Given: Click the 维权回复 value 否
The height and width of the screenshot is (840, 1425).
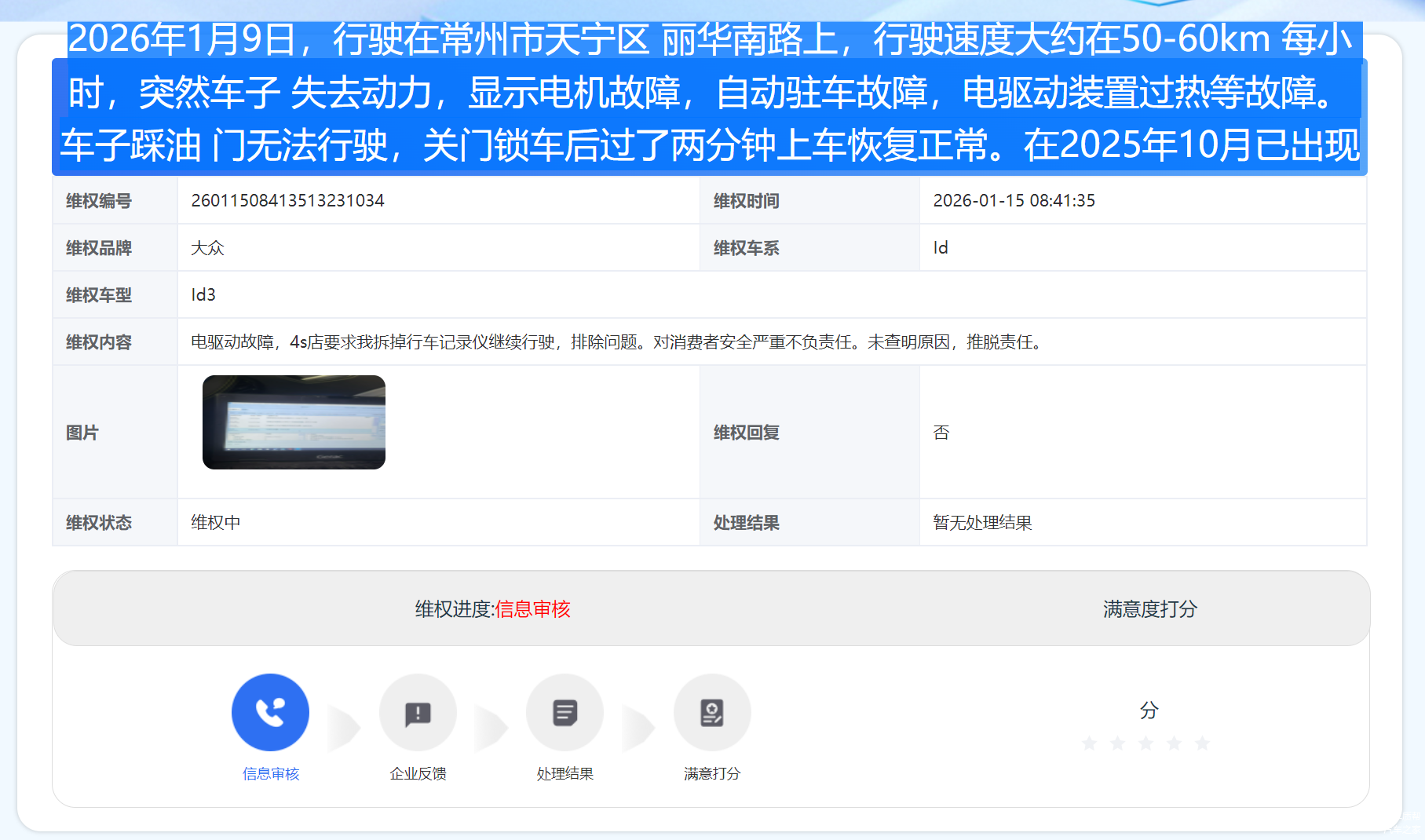Looking at the screenshot, I should tap(941, 432).
